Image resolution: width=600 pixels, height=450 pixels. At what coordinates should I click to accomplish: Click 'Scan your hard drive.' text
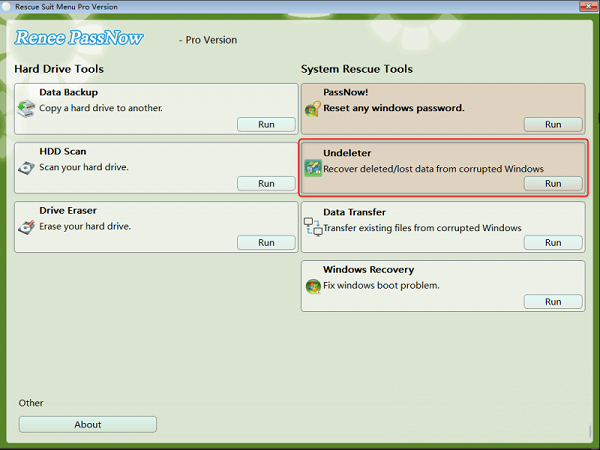[84, 167]
